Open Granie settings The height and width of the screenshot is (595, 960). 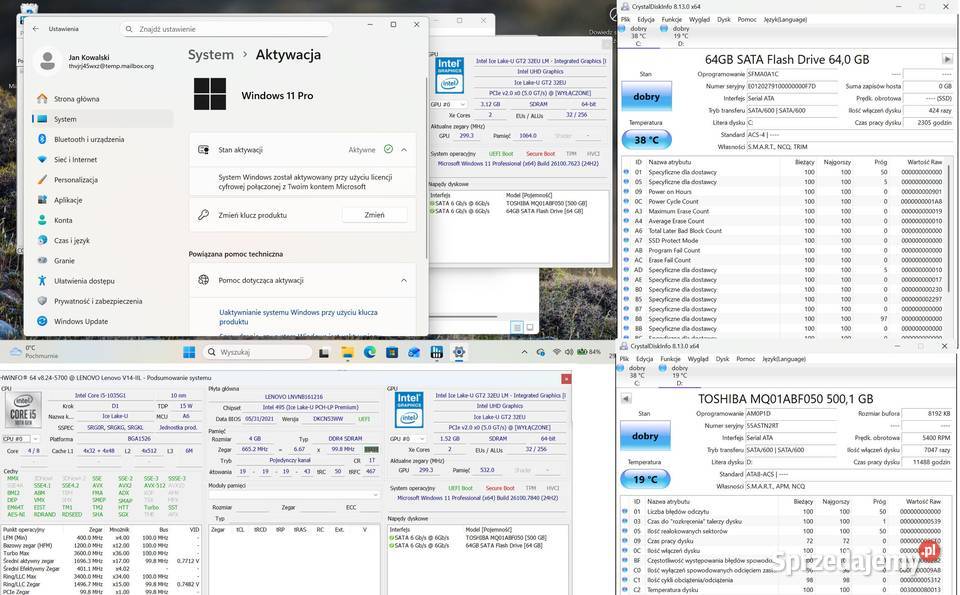(64, 260)
